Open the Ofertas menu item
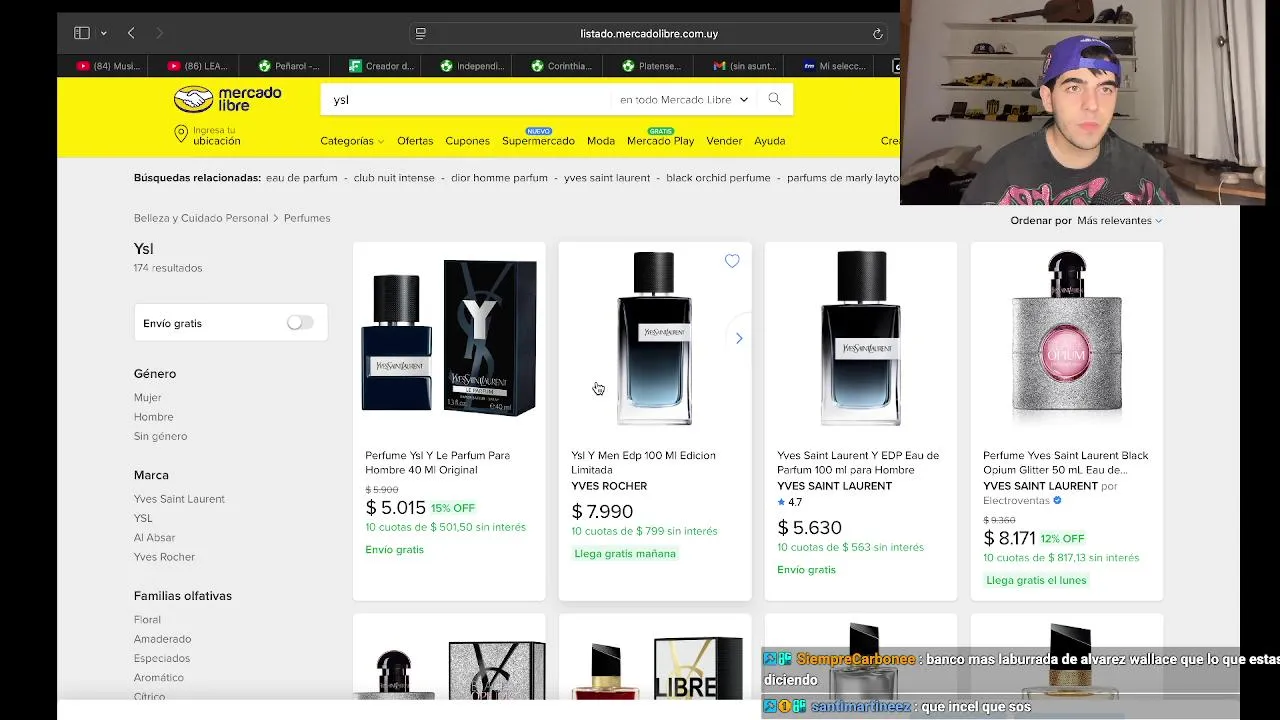Image resolution: width=1280 pixels, height=720 pixels. click(415, 141)
